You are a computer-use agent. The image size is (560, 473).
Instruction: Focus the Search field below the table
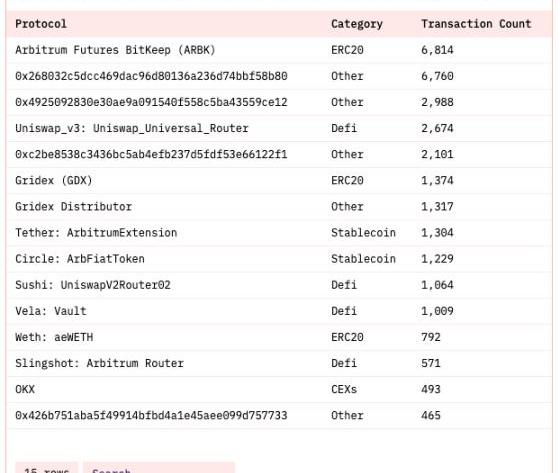159,468
